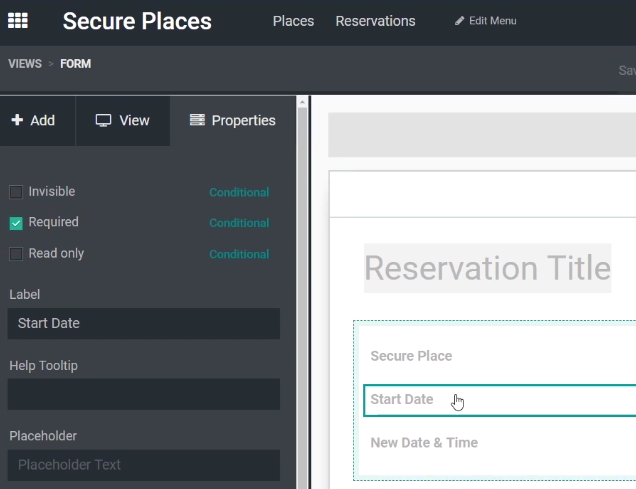
Task: Open Conditional settings for Required
Action: (239, 223)
